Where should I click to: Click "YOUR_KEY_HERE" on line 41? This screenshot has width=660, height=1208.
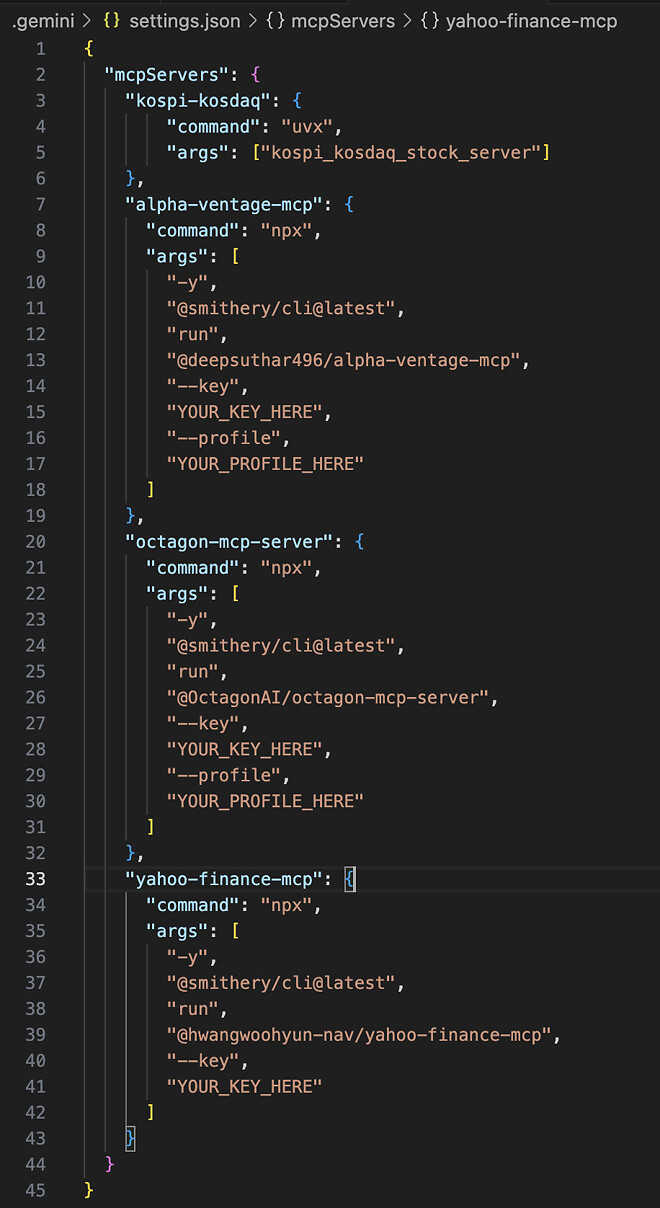point(244,1088)
